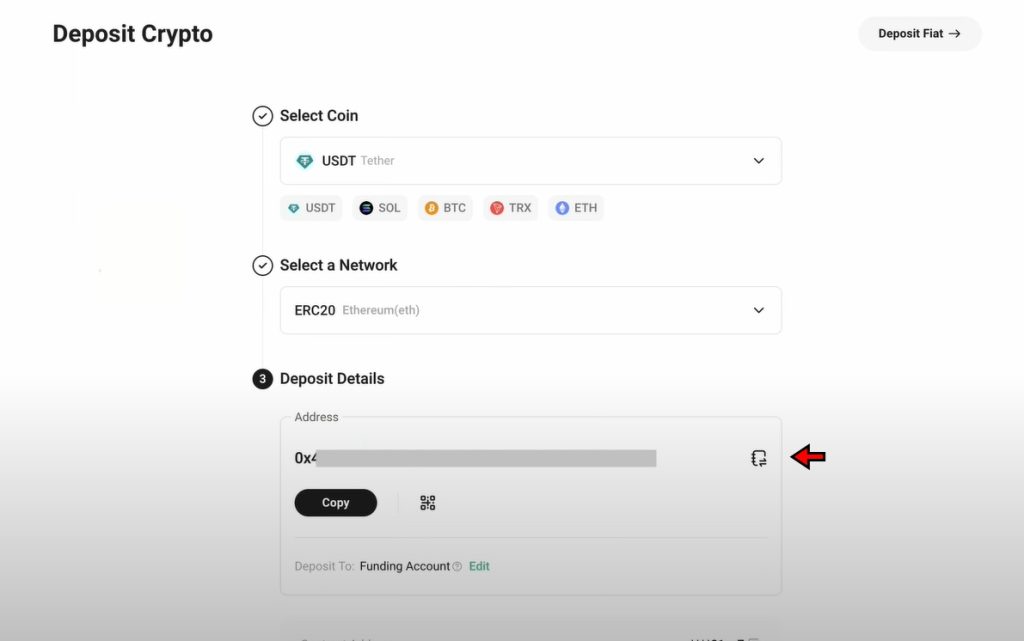Click the Select a Network checkmark circle

[262, 265]
